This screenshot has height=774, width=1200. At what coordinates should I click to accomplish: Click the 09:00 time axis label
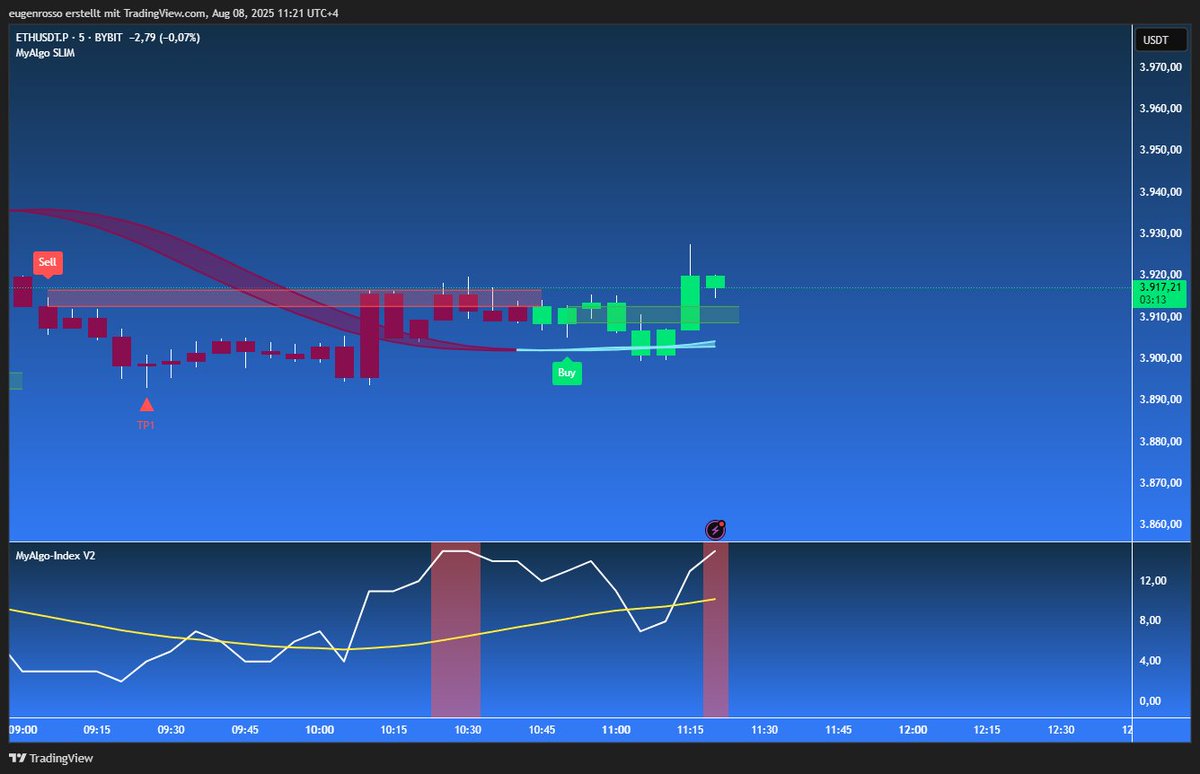23,730
